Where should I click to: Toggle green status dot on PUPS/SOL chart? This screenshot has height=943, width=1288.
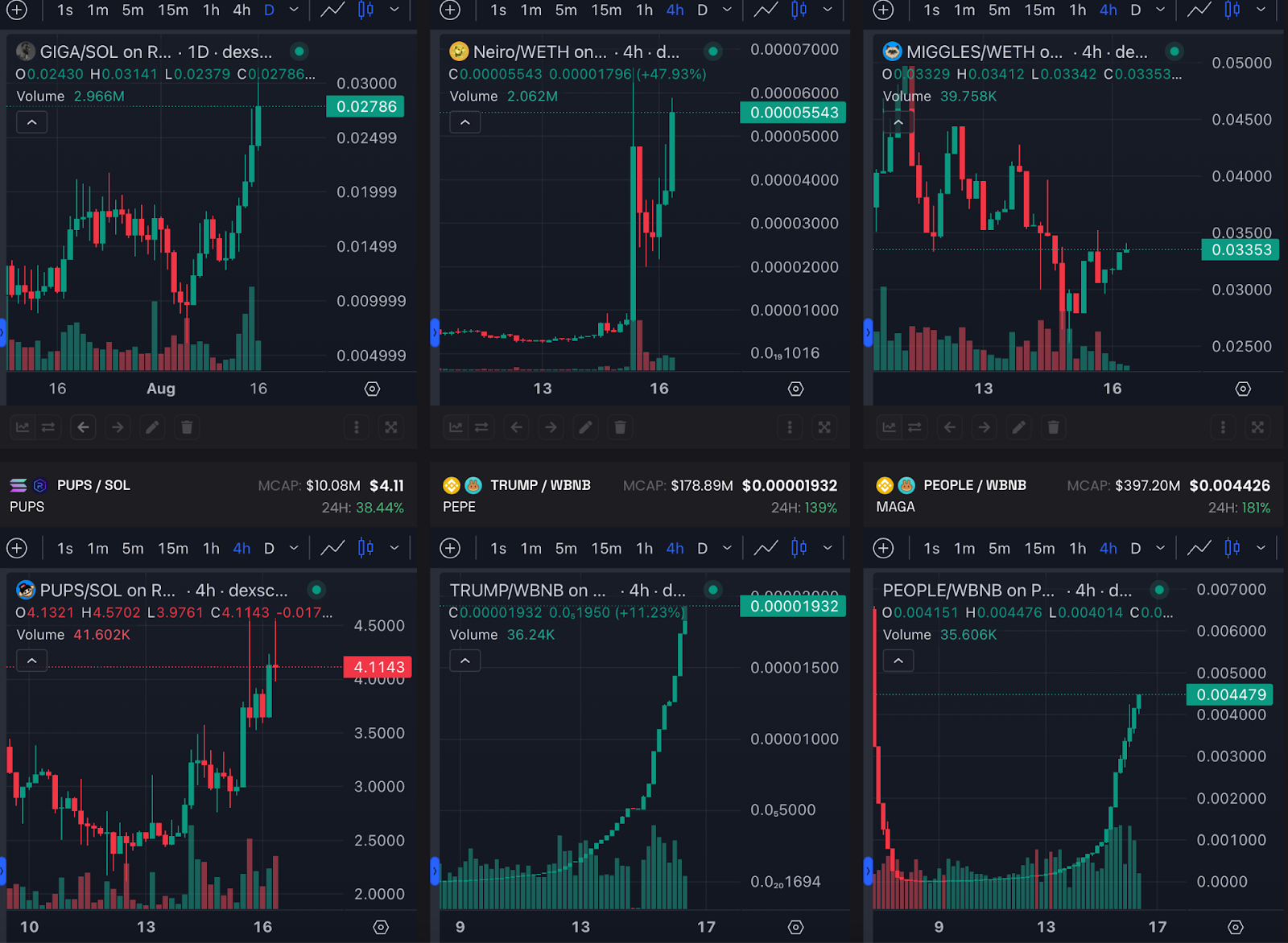point(316,590)
